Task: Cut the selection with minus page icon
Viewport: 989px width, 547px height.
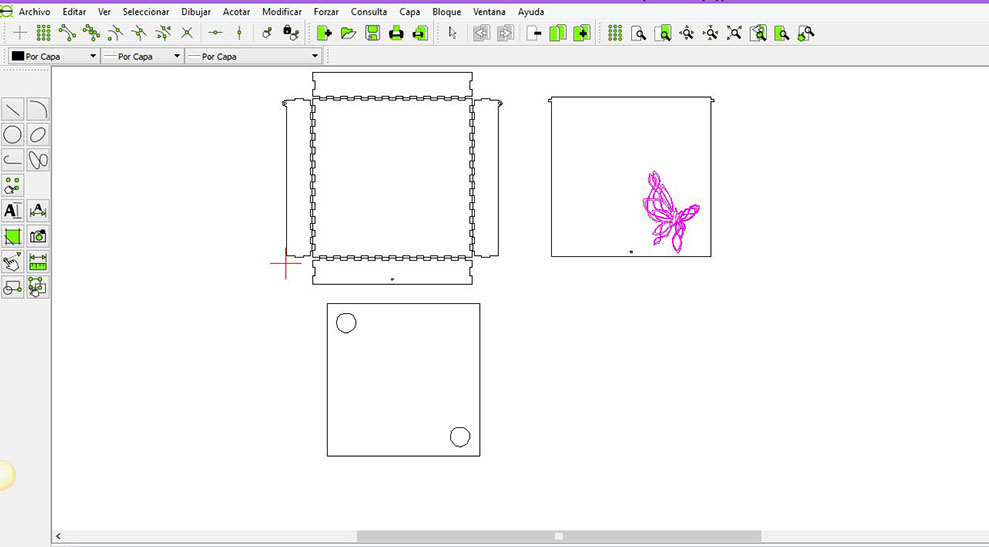Action: (534, 33)
